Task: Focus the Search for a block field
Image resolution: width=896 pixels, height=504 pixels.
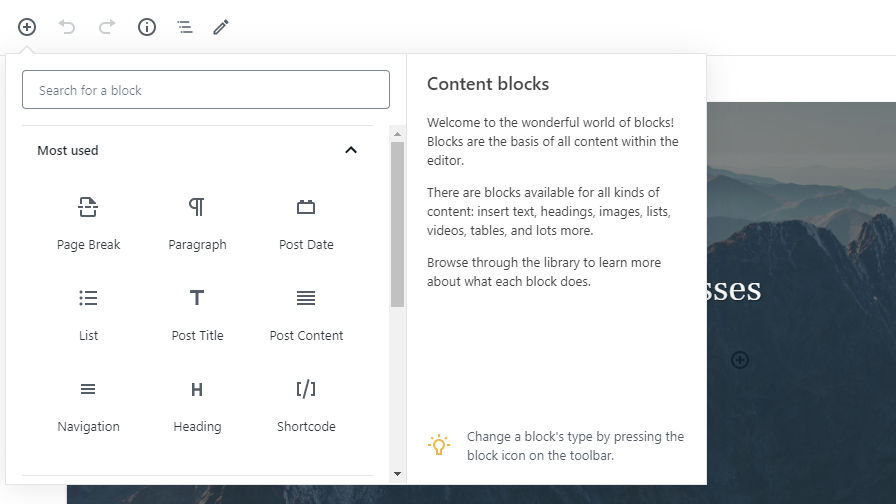Action: (x=206, y=90)
